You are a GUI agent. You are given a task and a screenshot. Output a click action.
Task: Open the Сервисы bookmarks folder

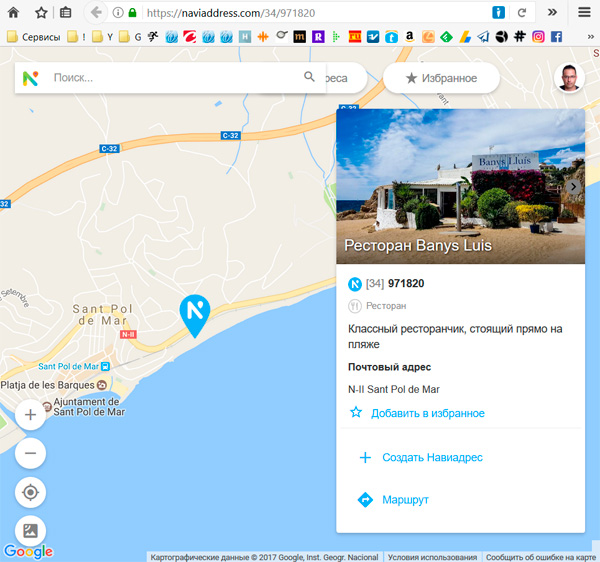(x=34, y=37)
